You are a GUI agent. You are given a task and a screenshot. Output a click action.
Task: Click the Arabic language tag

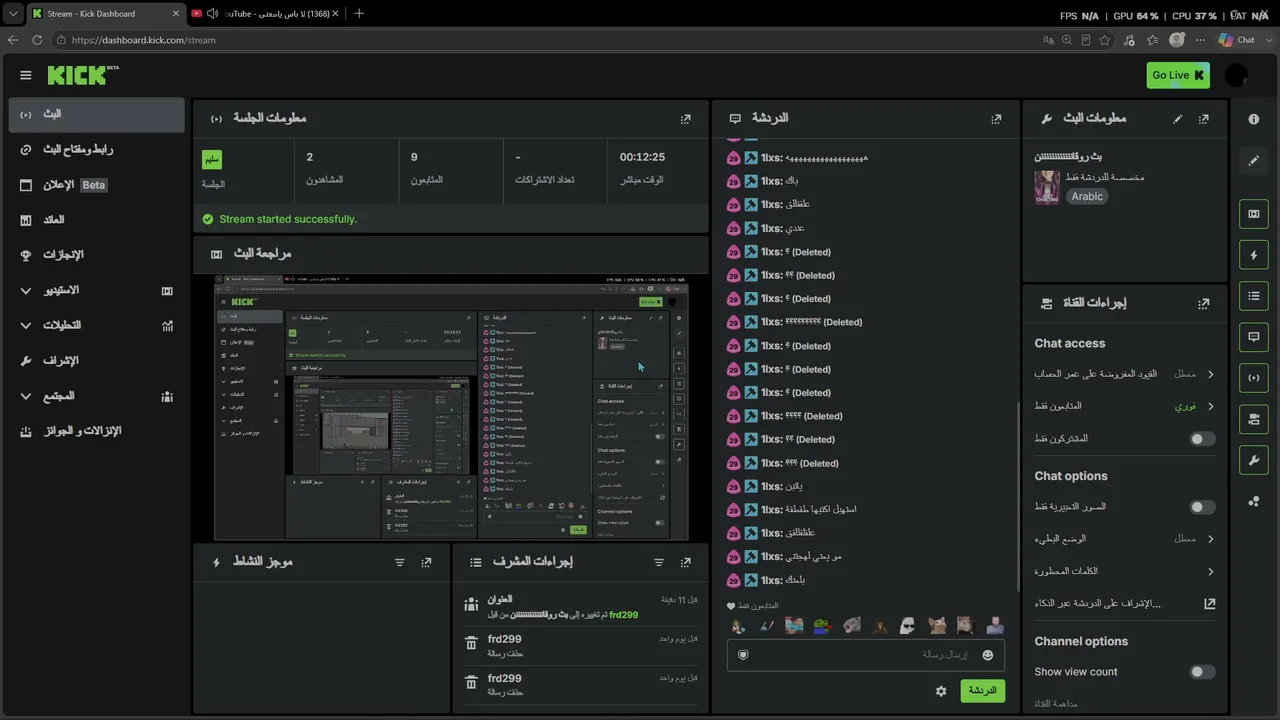click(x=1087, y=197)
